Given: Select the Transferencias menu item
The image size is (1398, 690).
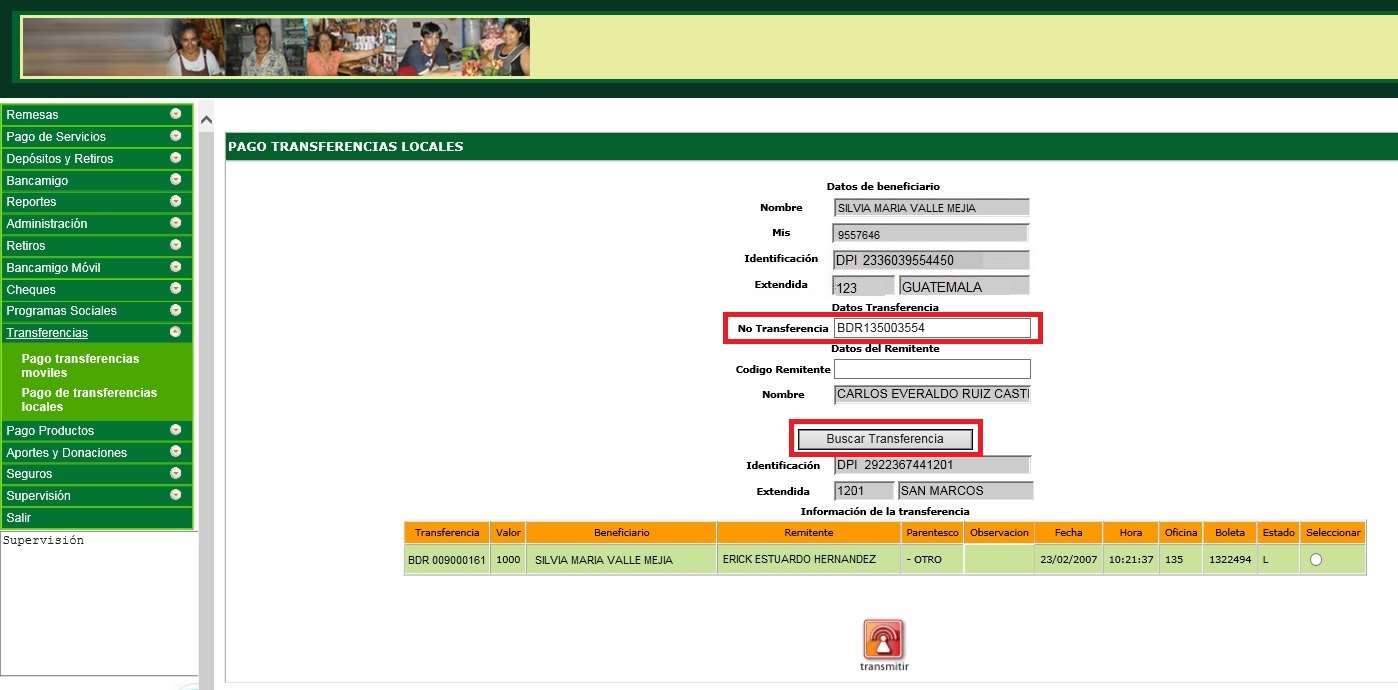Looking at the screenshot, I should [x=47, y=333].
